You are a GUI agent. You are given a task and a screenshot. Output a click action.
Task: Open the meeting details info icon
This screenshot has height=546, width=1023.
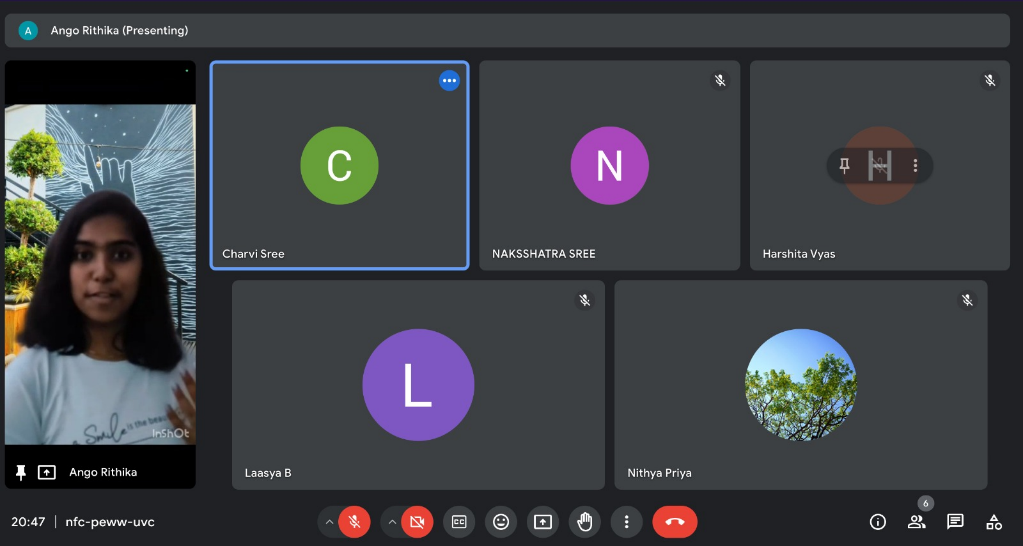pos(878,522)
